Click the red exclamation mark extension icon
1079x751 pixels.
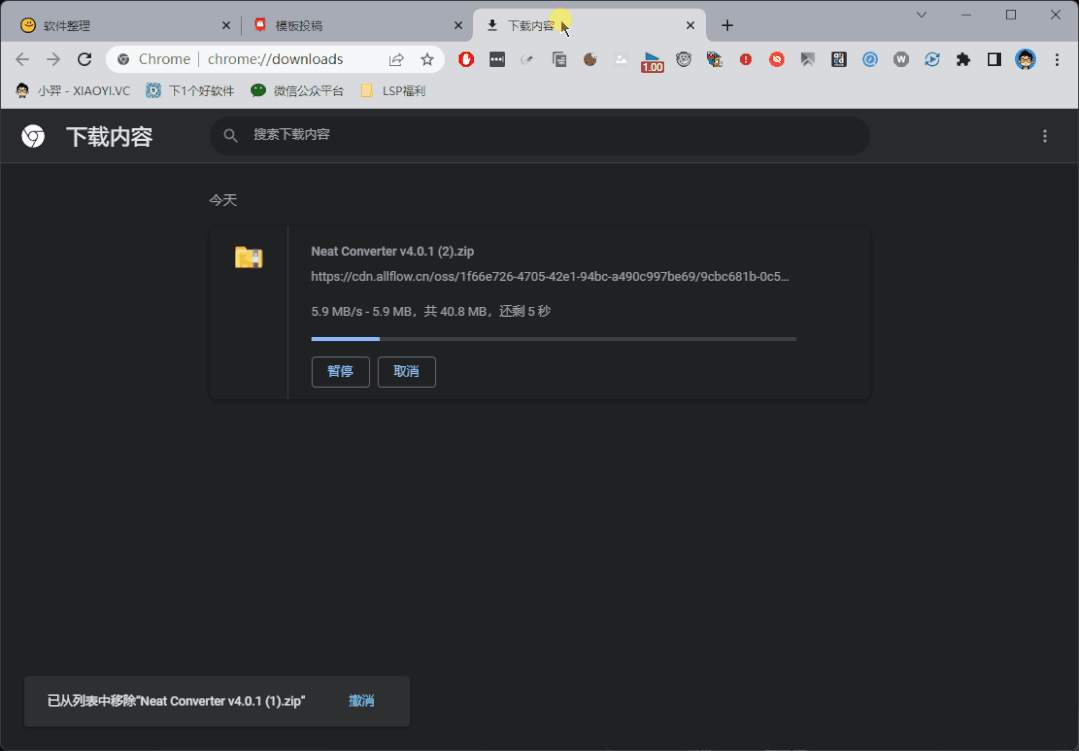pyautogui.click(x=745, y=59)
